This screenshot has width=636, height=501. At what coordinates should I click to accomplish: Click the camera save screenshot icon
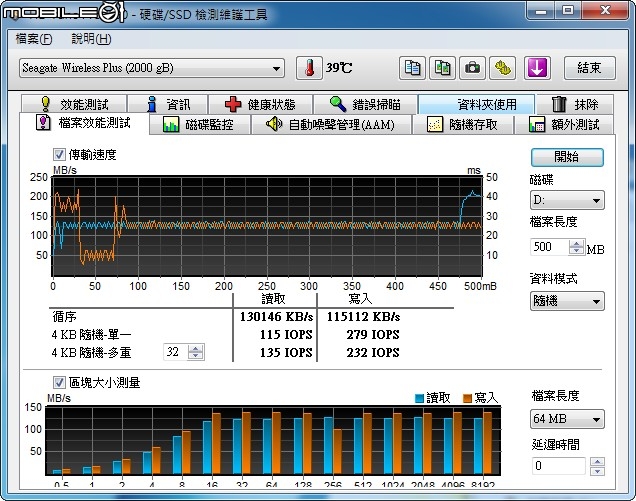(x=473, y=68)
